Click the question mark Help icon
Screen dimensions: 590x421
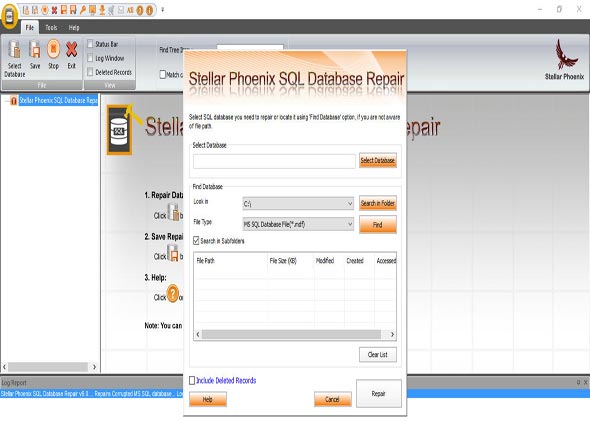pyautogui.click(x=173, y=294)
